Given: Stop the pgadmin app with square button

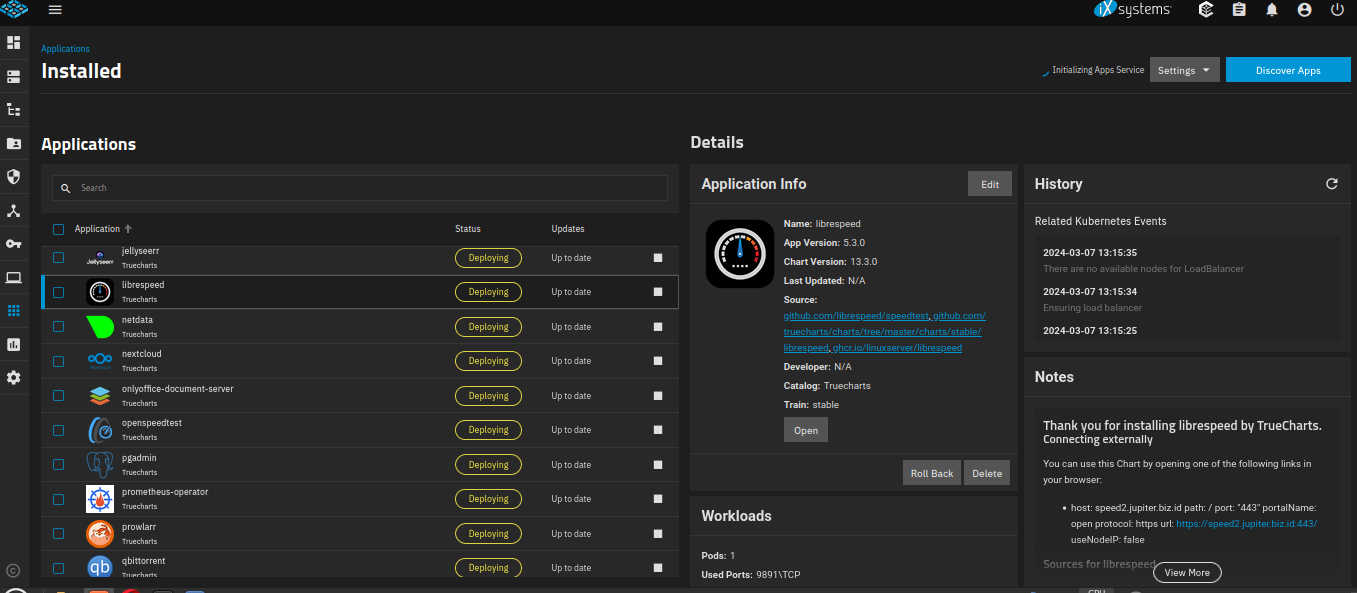Looking at the screenshot, I should pyautogui.click(x=658, y=465).
